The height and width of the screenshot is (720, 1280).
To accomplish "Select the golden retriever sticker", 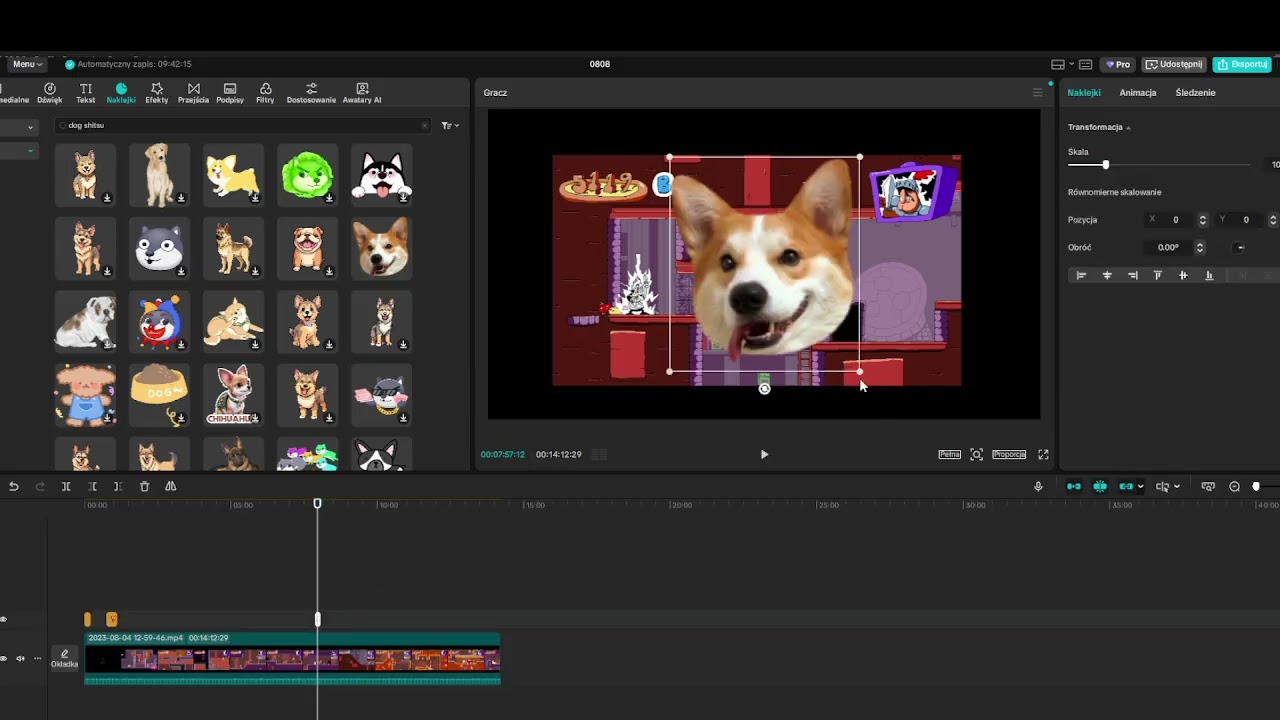I will [x=159, y=175].
